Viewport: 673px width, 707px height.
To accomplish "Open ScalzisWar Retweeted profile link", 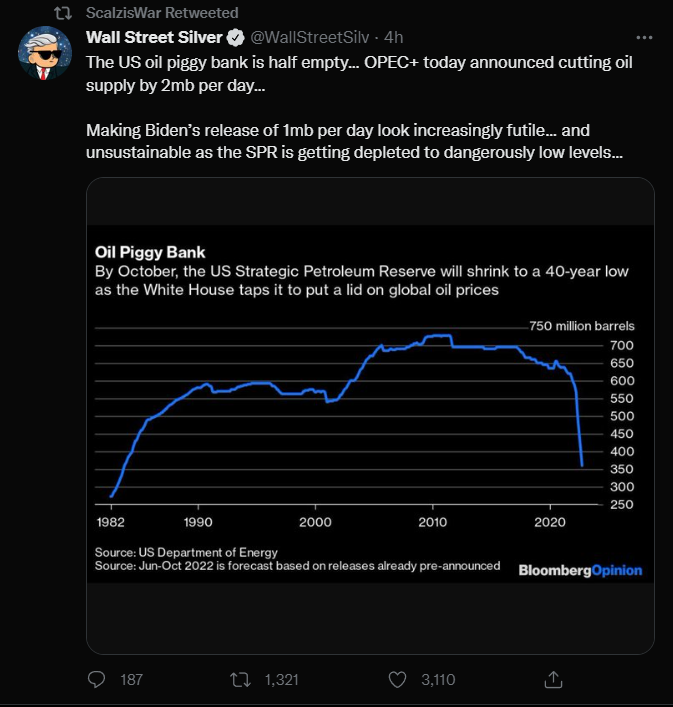I will click(162, 13).
